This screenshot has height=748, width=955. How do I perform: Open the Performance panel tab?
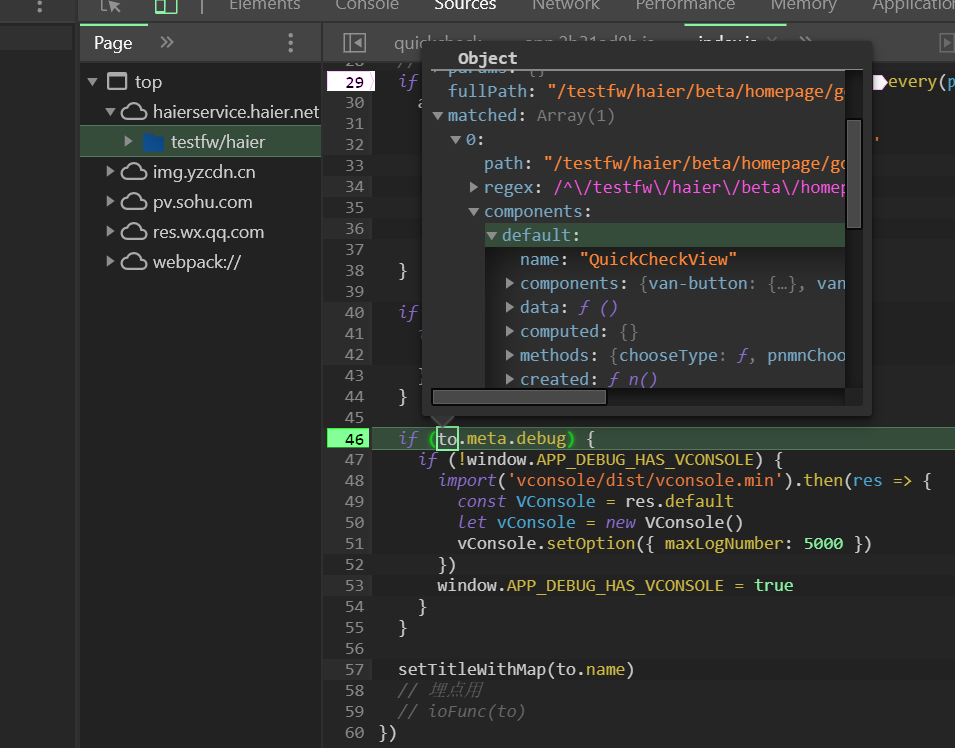click(x=684, y=6)
